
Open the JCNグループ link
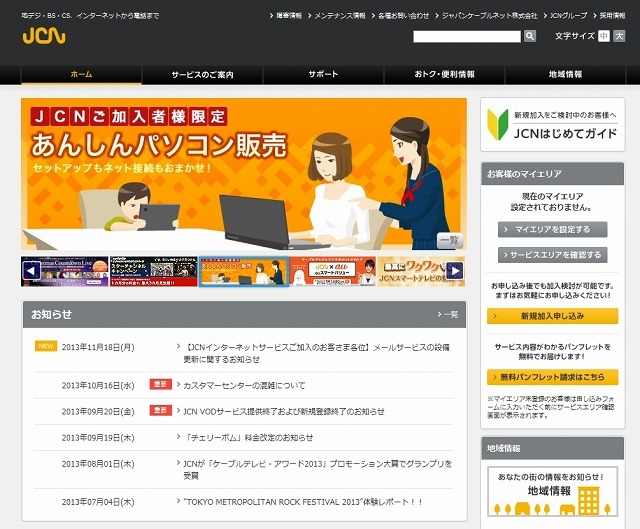pyautogui.click(x=568, y=16)
